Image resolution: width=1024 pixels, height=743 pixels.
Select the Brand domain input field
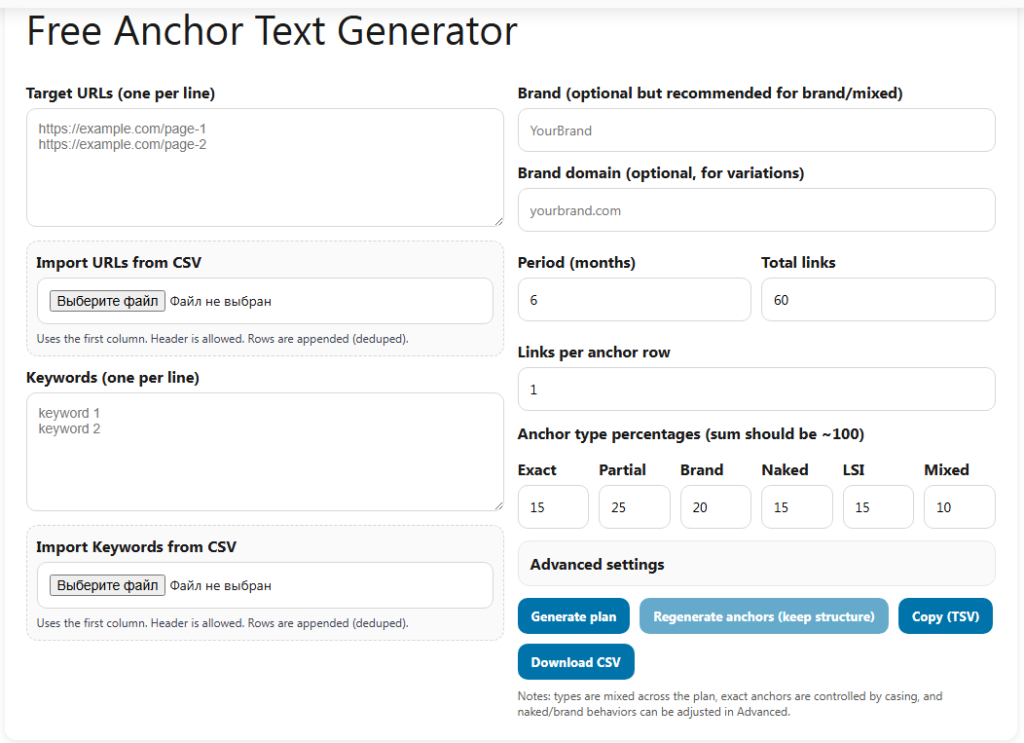click(x=756, y=211)
